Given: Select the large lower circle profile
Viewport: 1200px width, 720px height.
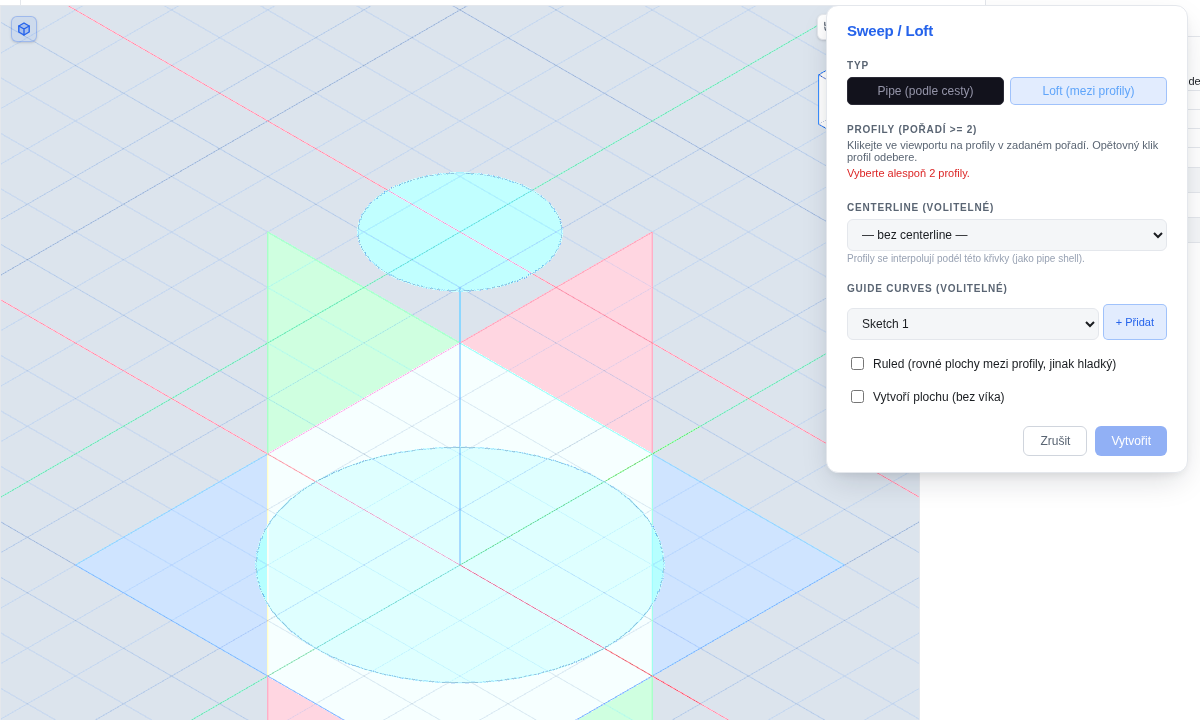Looking at the screenshot, I should [460, 565].
